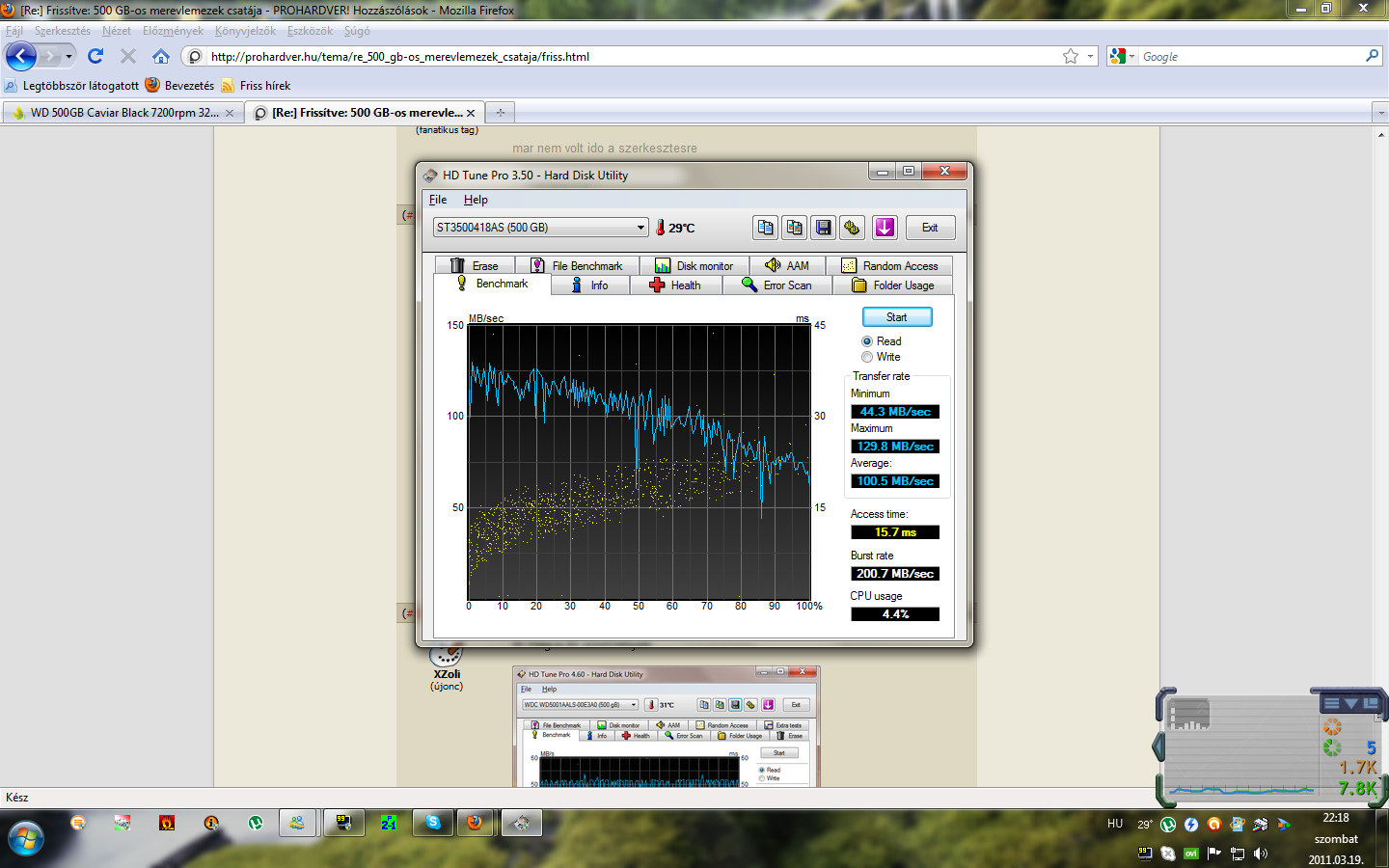
Task: Click the gadget menu lines icon
Action: [x=1332, y=704]
